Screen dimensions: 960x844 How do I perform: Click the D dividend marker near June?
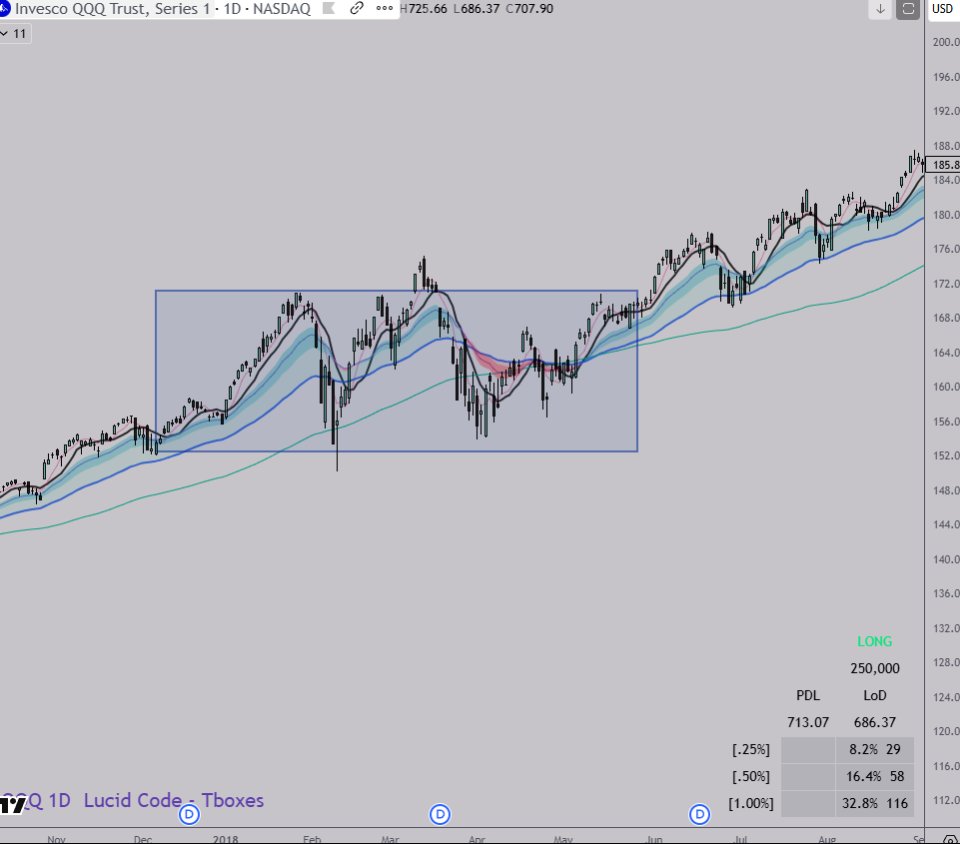pyautogui.click(x=699, y=815)
